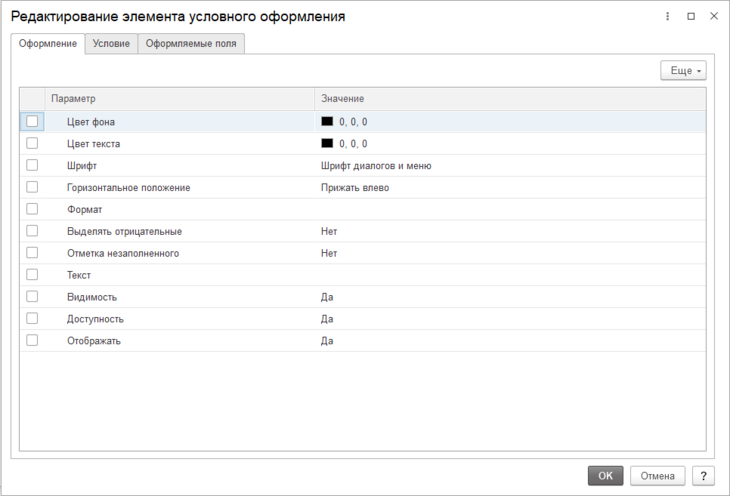This screenshot has height=496, width=730.
Task: Enable the Цвет фона checkbox
Action: coord(33,121)
